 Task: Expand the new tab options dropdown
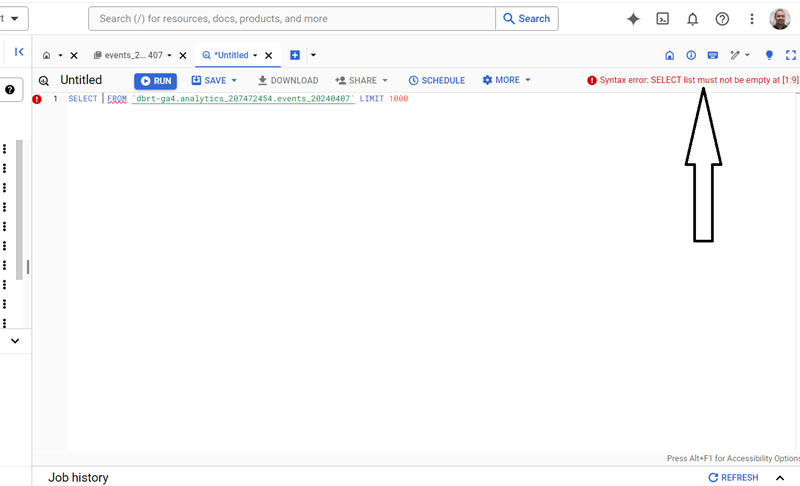(313, 55)
